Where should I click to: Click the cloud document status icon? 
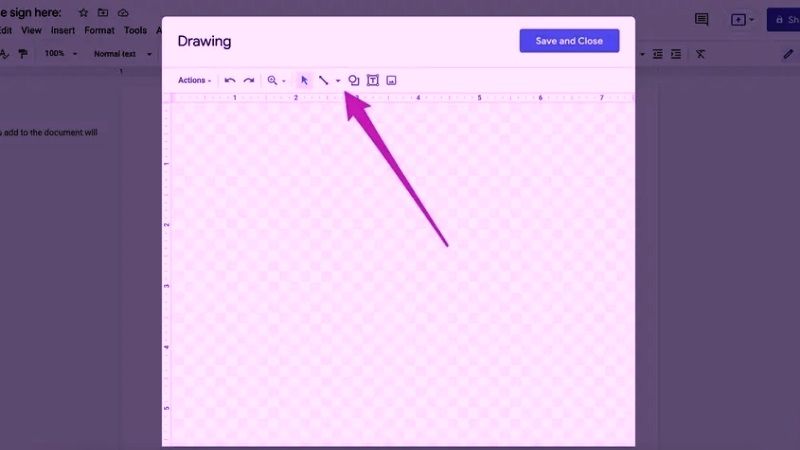point(123,13)
